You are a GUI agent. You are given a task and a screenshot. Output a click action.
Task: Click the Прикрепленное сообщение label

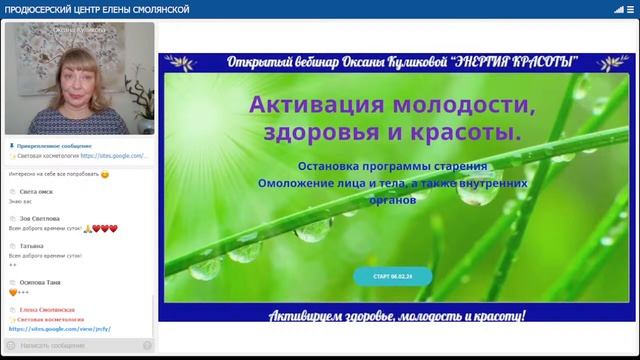tap(54, 146)
